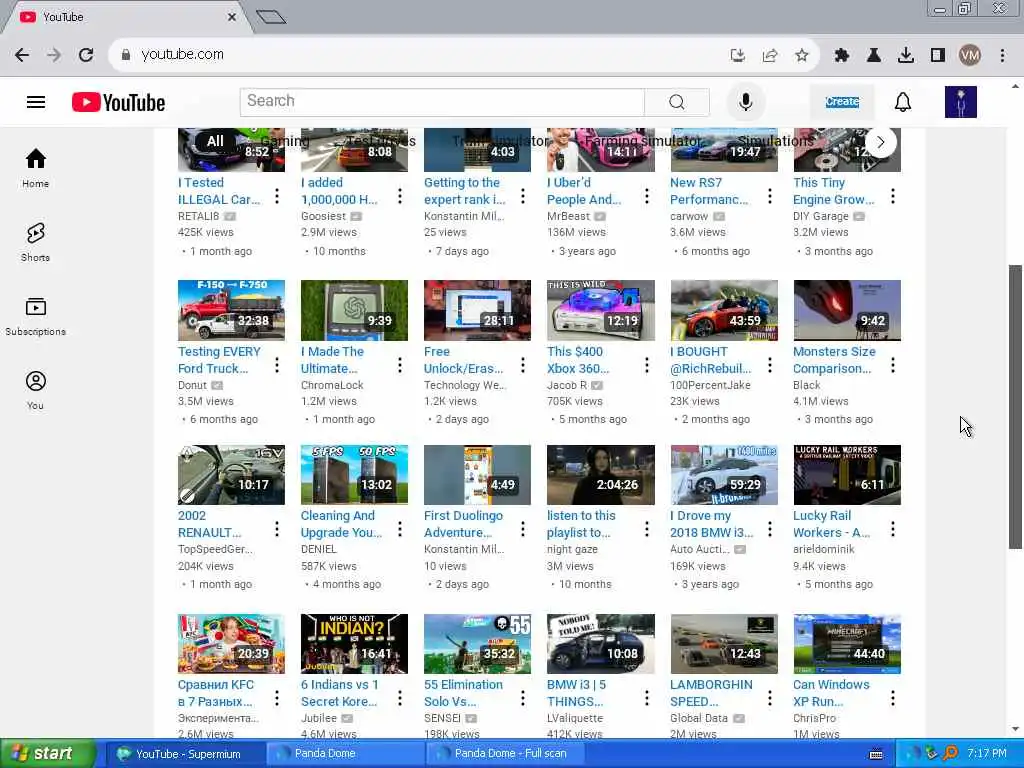Open the browser extensions puzzle icon
Screen dimensions: 1024x768
[x=841, y=56]
